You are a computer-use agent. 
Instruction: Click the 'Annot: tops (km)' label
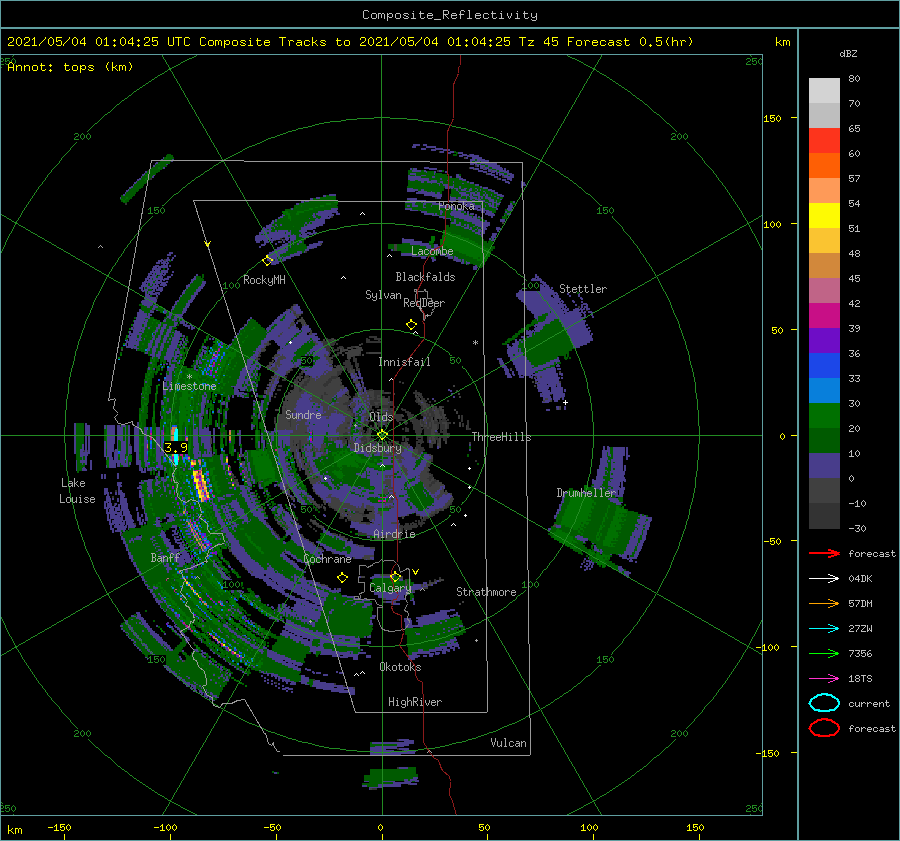pyautogui.click(x=70, y=67)
